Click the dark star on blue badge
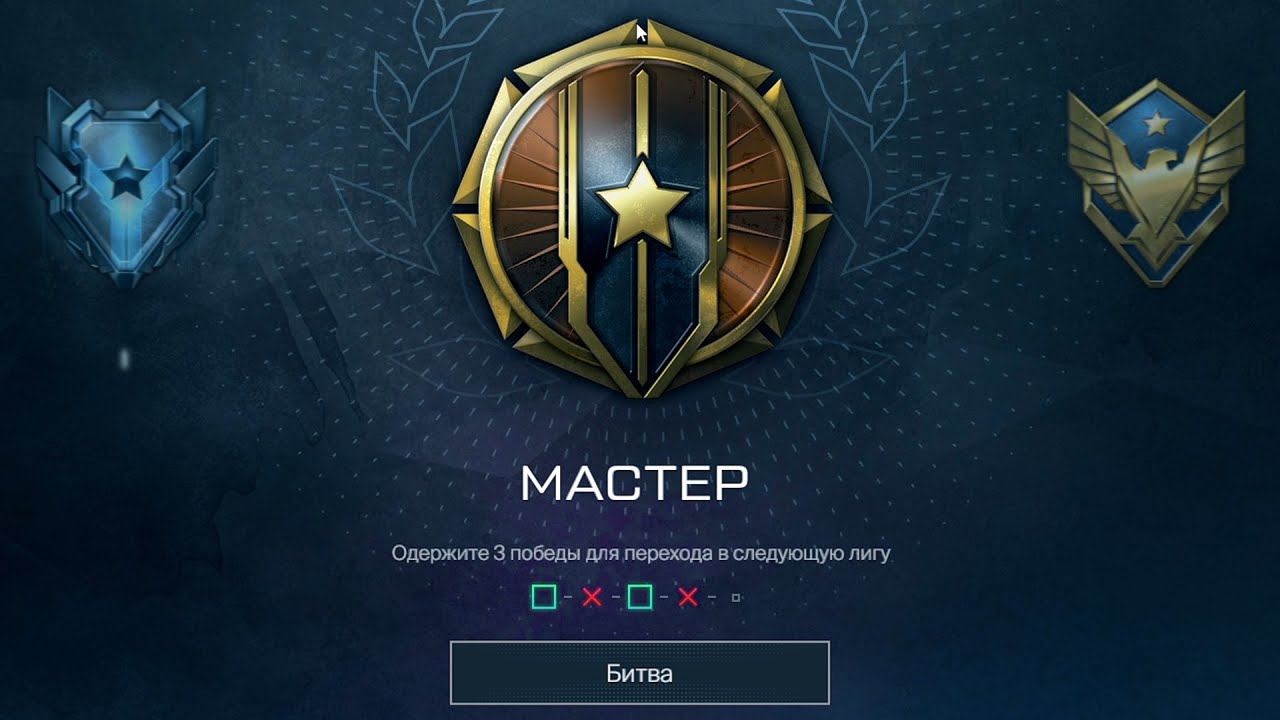Viewport: 1280px width, 720px height. (125, 179)
